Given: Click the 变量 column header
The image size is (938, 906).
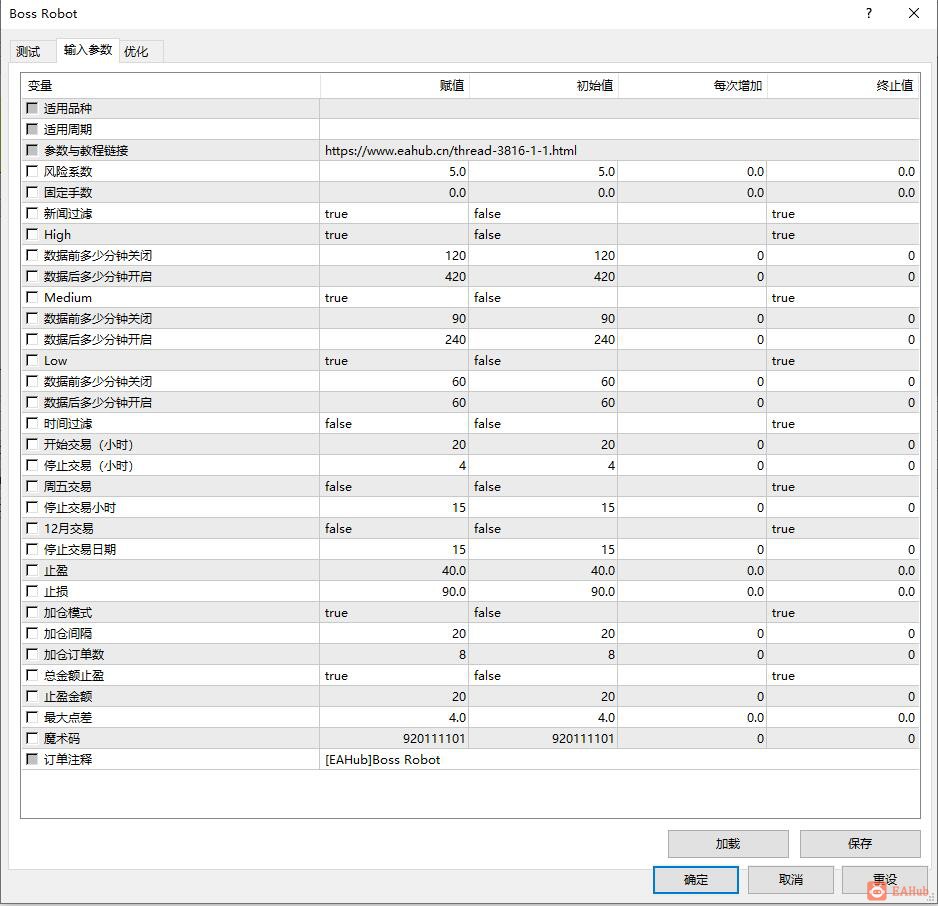Looking at the screenshot, I should pos(170,86).
